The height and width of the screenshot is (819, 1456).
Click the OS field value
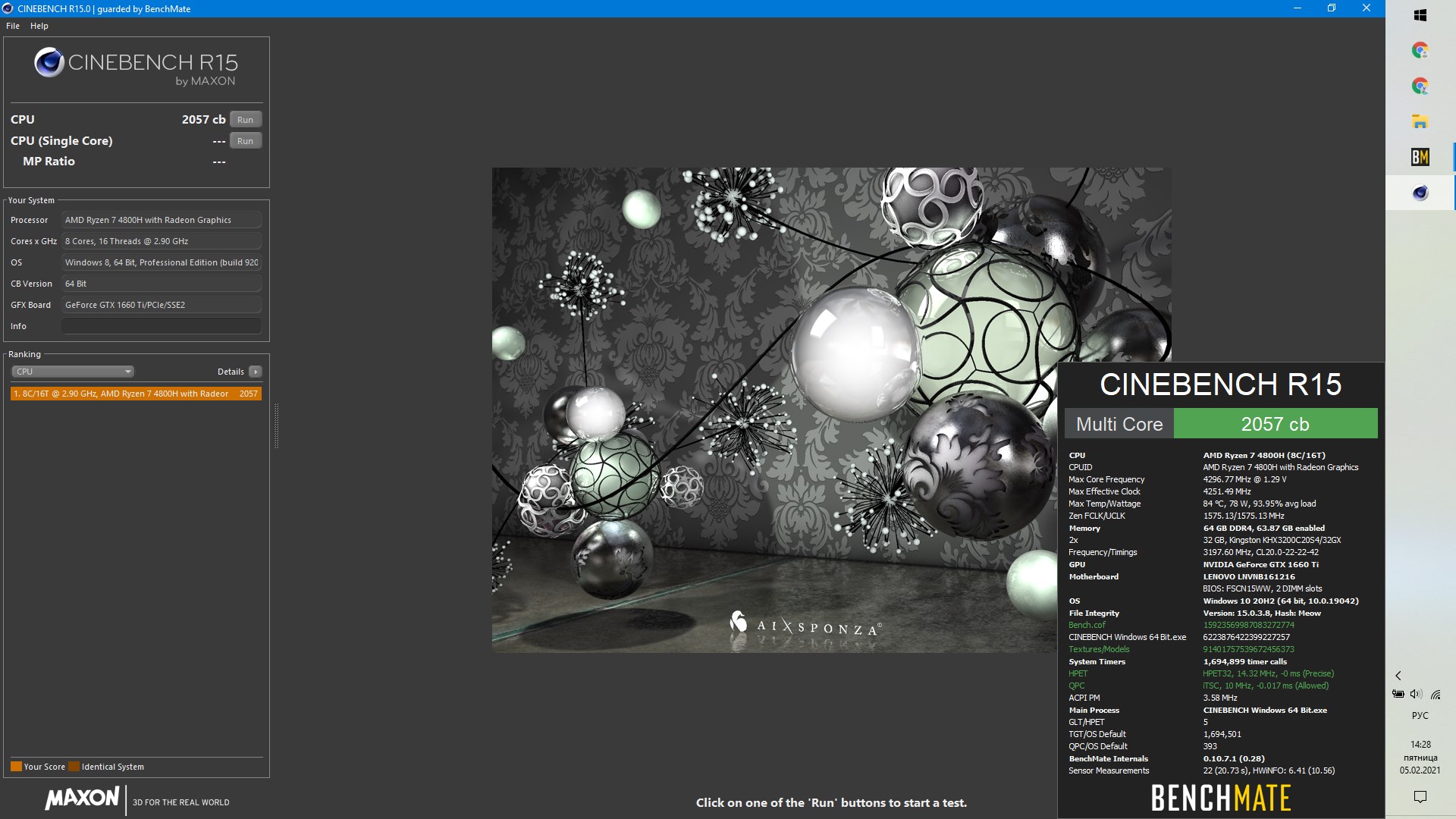(162, 262)
